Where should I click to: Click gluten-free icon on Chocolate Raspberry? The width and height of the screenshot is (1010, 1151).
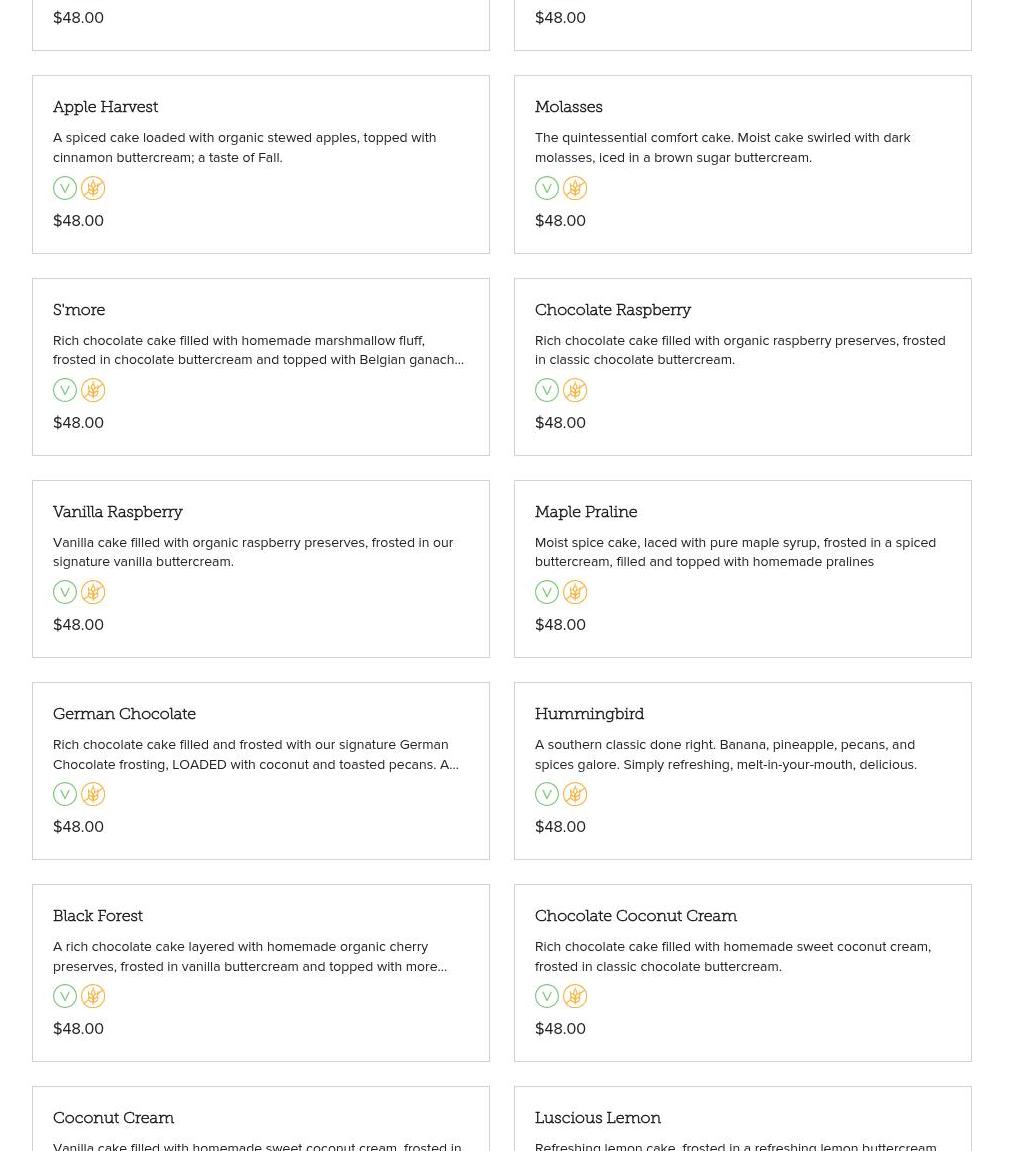(575, 390)
